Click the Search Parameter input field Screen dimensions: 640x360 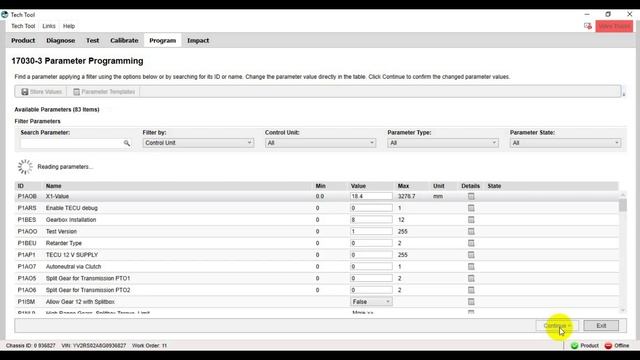[x=76, y=143]
